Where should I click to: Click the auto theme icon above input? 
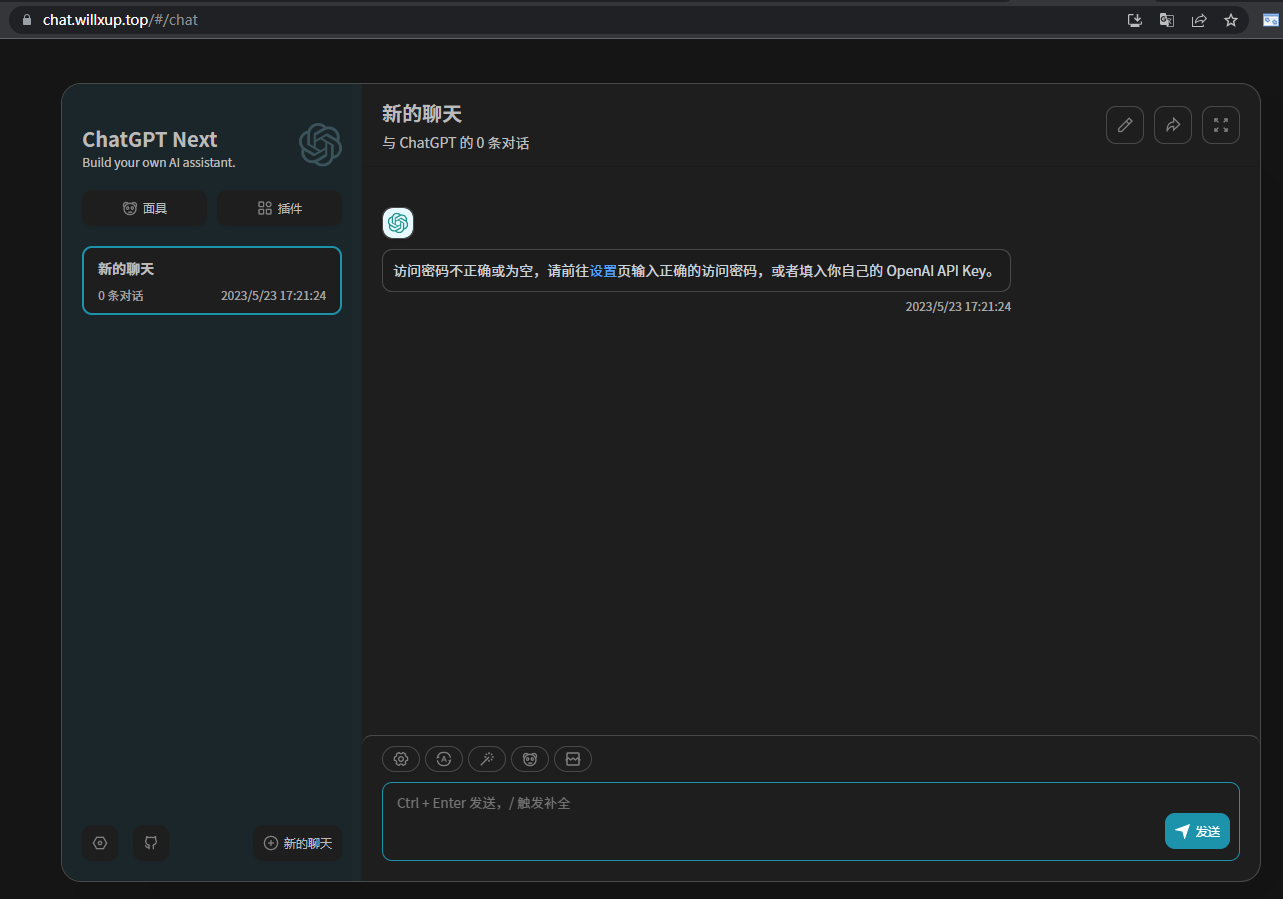(444, 759)
